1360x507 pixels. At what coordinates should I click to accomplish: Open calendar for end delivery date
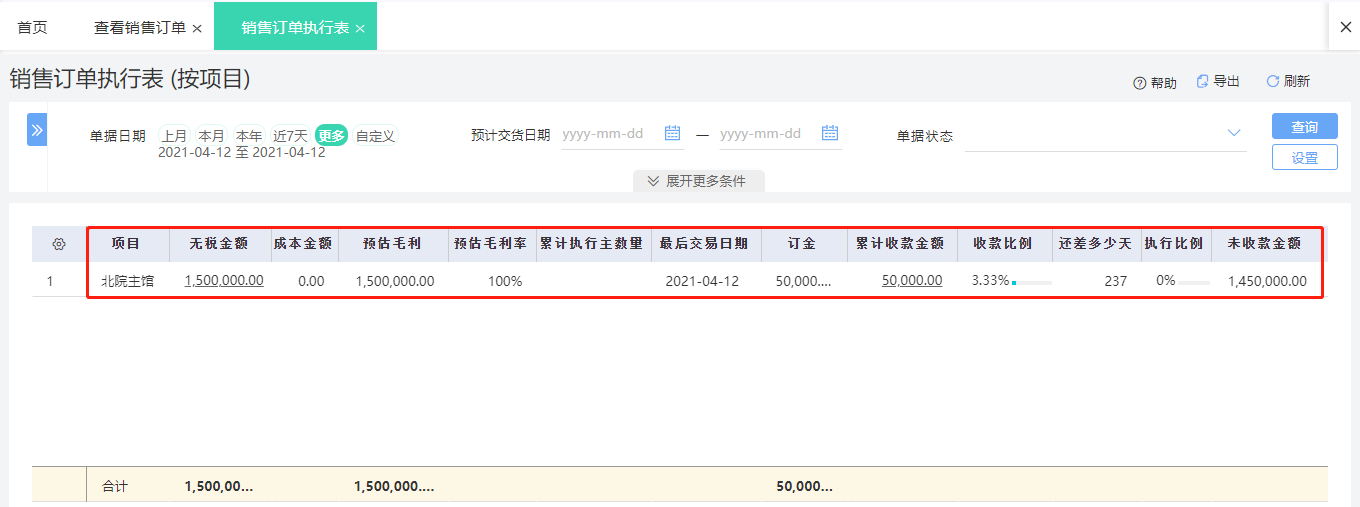coord(830,133)
